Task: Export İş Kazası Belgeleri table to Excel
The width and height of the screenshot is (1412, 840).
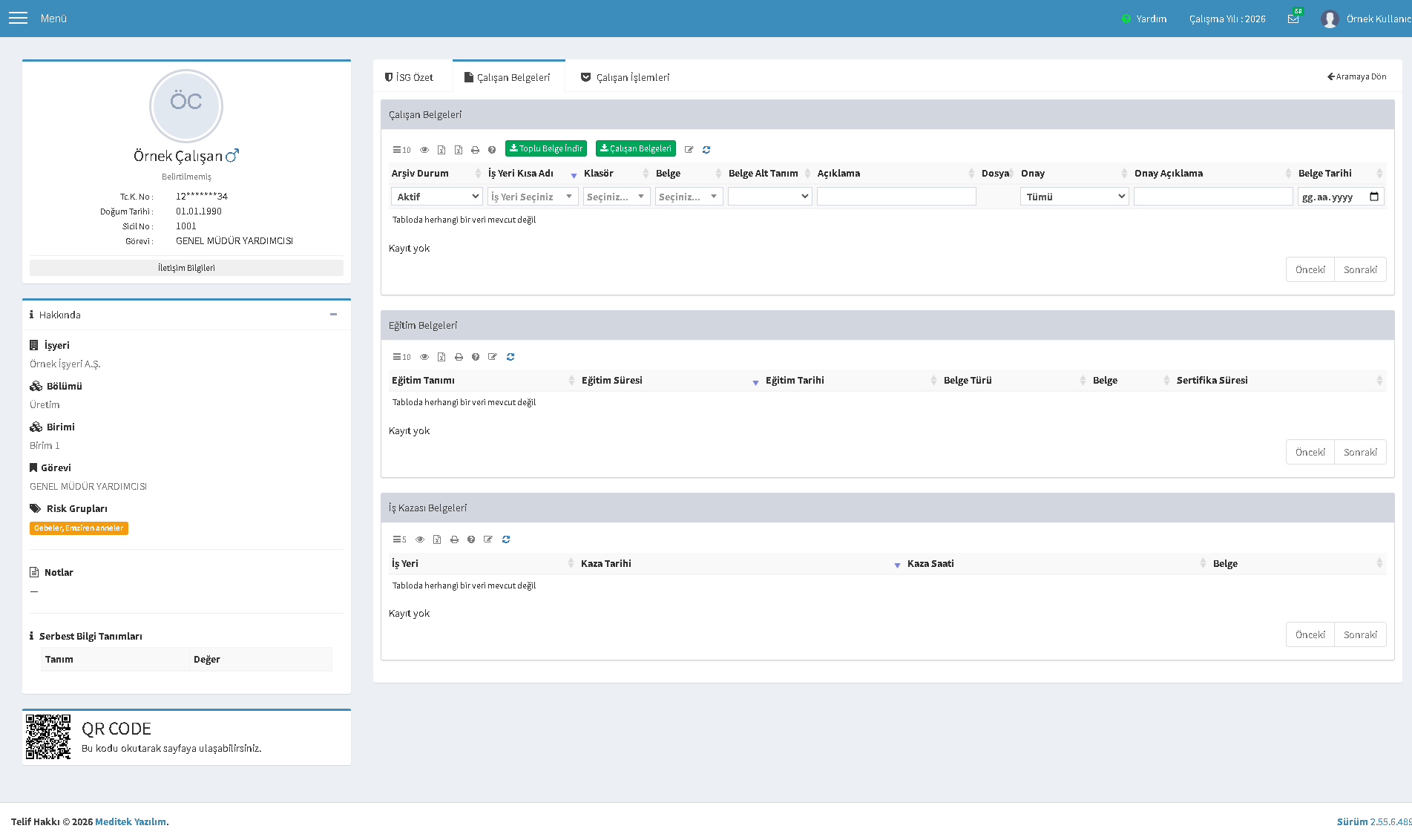Action: (437, 539)
